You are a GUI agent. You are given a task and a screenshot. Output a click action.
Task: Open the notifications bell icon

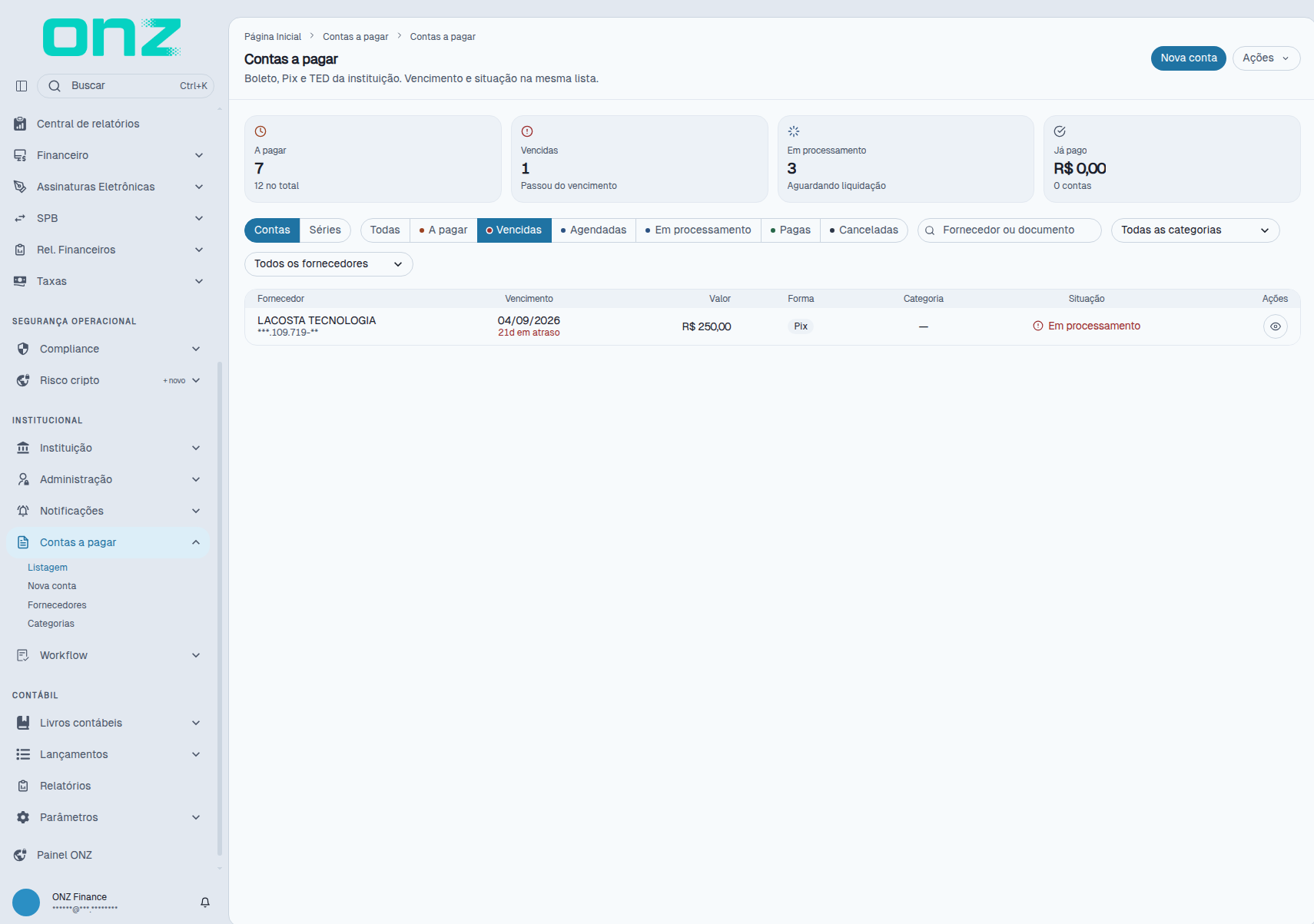pyautogui.click(x=205, y=902)
